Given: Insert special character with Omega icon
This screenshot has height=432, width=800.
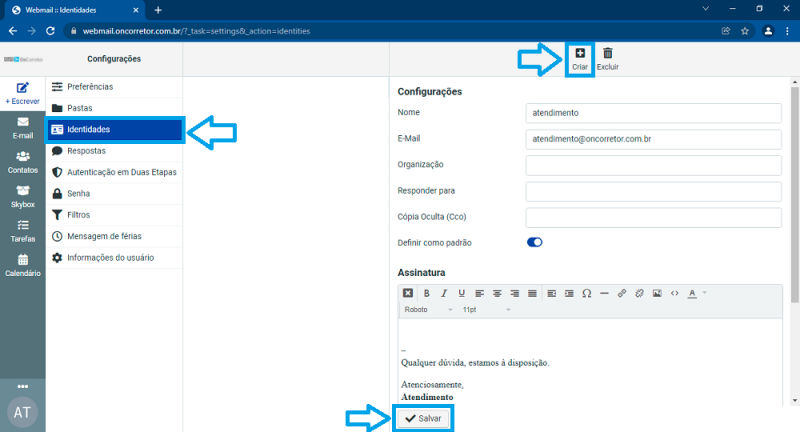Looking at the screenshot, I should (x=586, y=293).
